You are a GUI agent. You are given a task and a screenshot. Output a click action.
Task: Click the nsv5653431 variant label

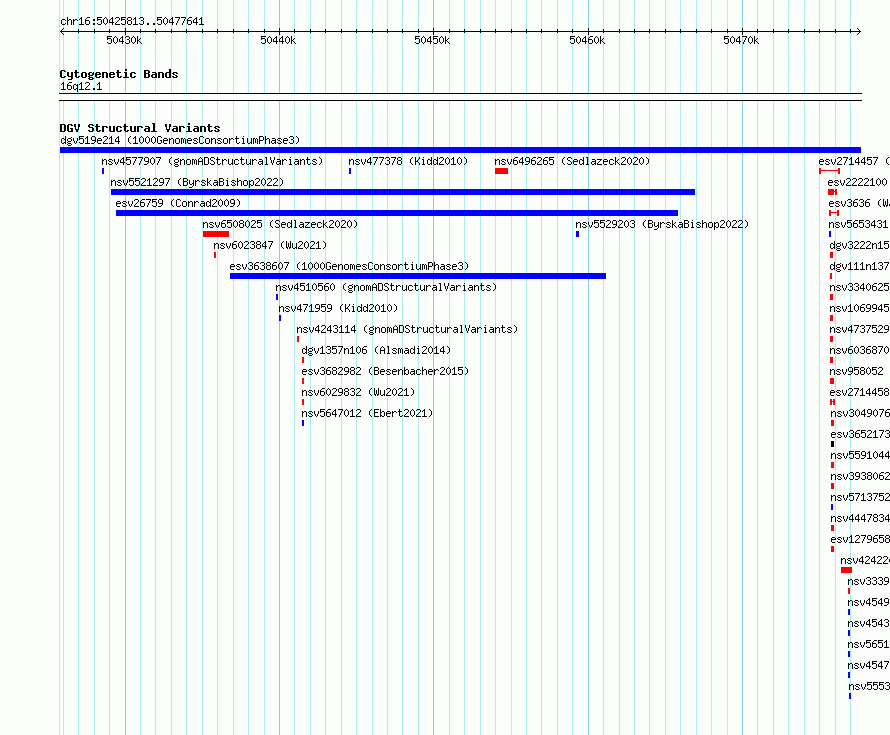[x=859, y=224]
